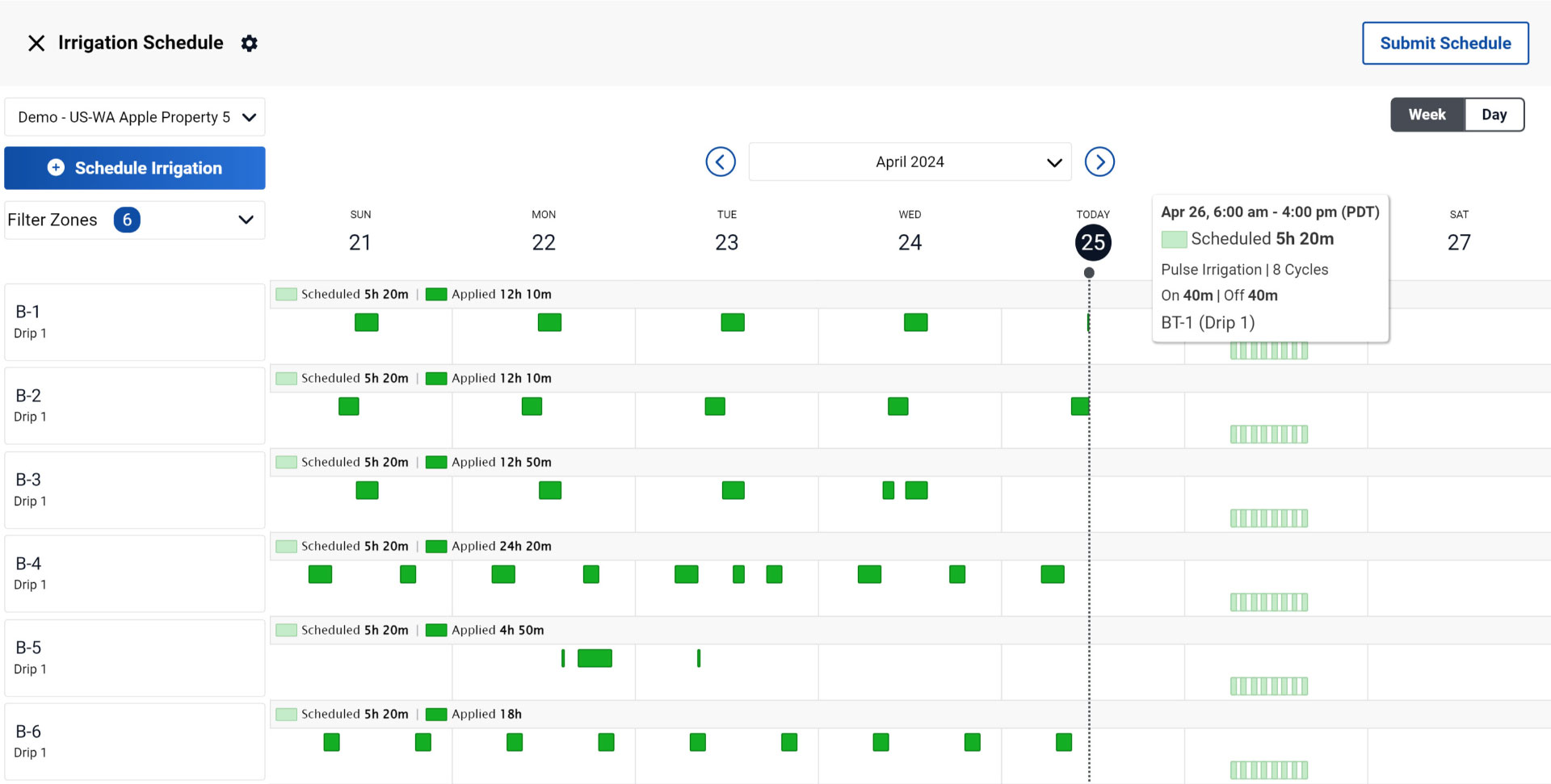Click the plus icon on Schedule Irrigation
The image size is (1551, 784).
coord(55,167)
